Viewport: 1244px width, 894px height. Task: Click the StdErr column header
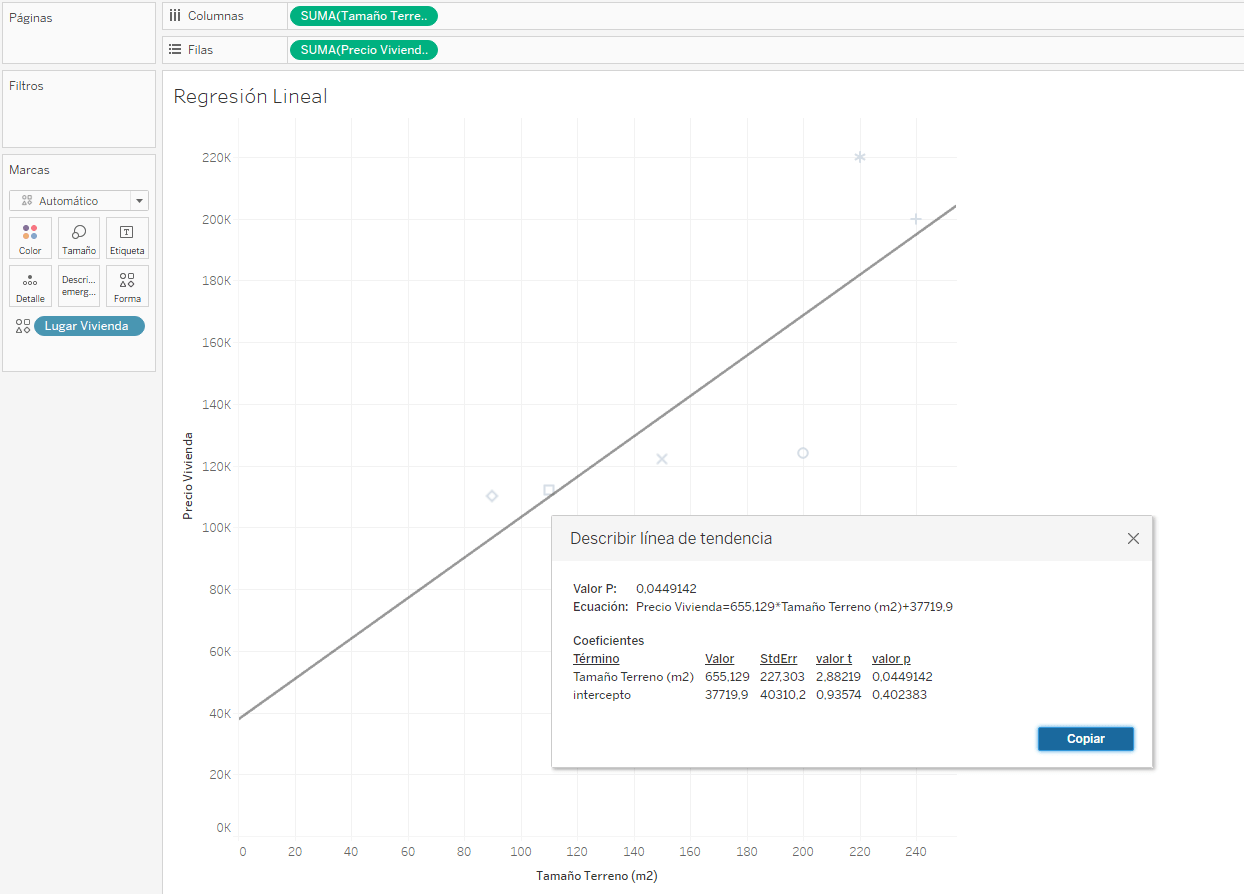[778, 659]
